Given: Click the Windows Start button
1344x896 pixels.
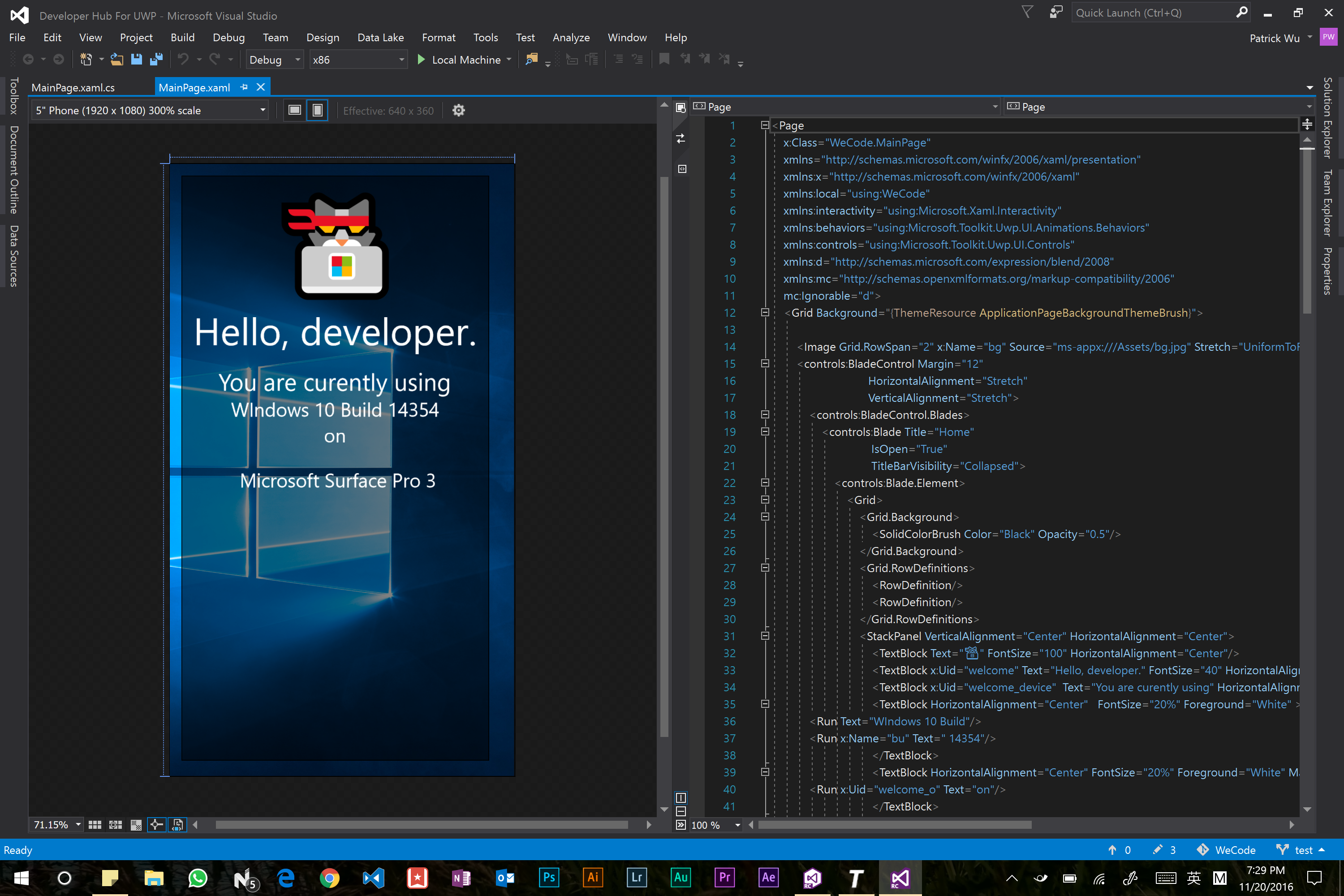Looking at the screenshot, I should pyautogui.click(x=21, y=877).
